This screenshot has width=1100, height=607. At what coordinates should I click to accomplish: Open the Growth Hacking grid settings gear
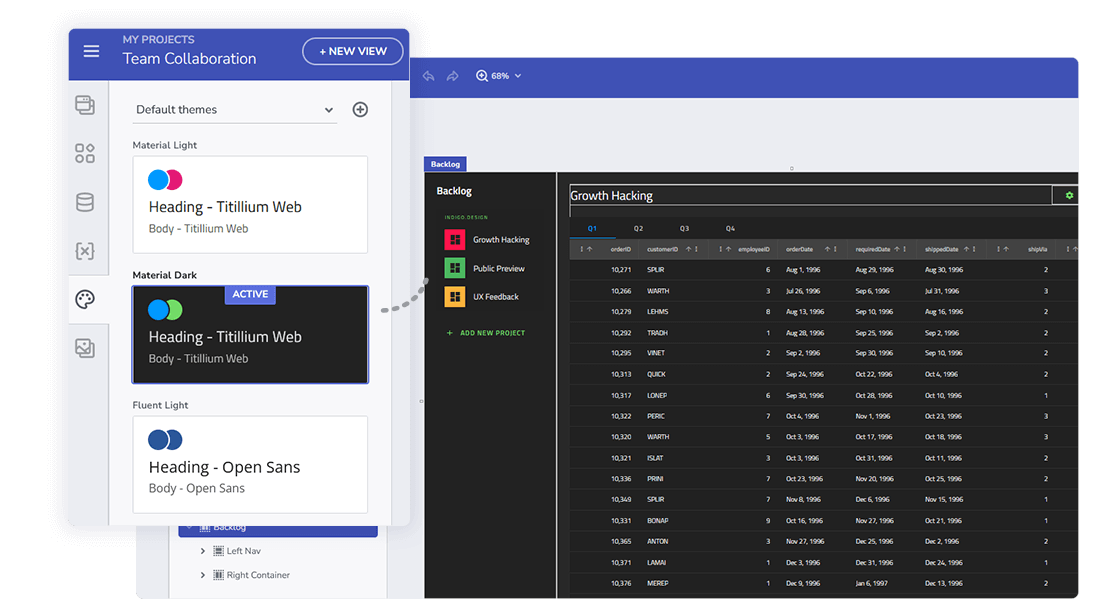[x=1068, y=195]
